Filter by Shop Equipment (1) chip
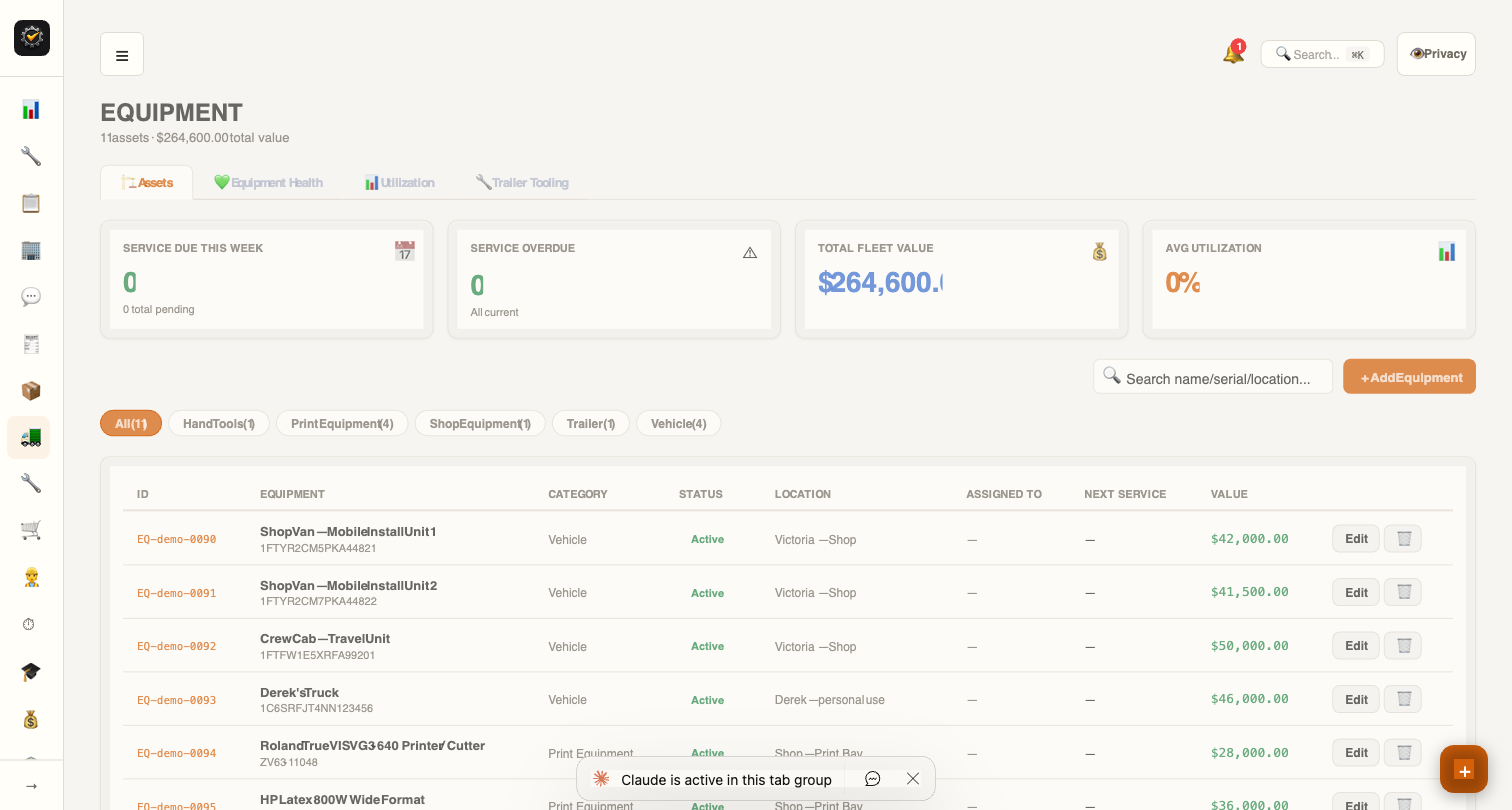This screenshot has width=1512, height=810. click(x=480, y=423)
